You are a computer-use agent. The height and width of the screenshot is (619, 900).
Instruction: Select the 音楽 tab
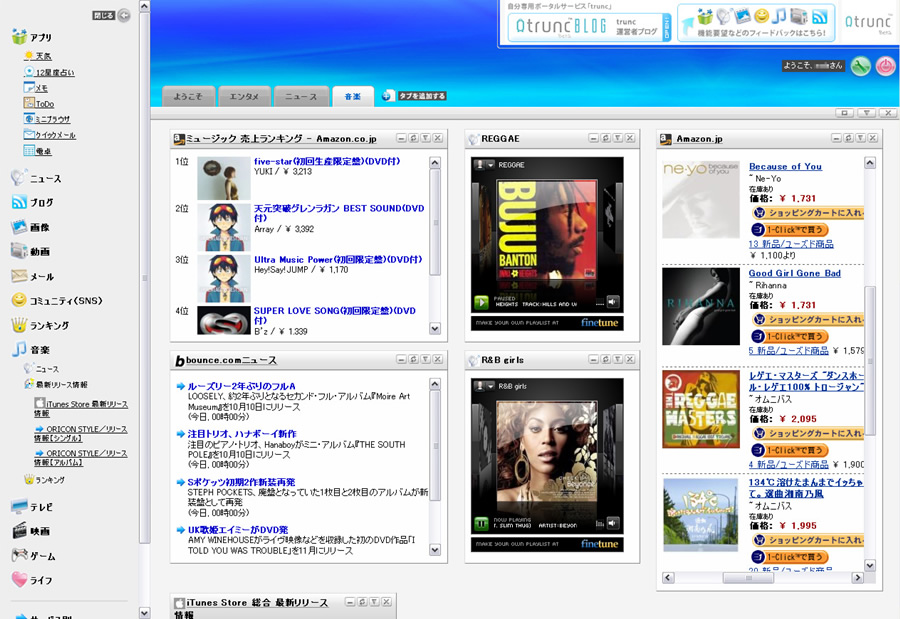[352, 96]
